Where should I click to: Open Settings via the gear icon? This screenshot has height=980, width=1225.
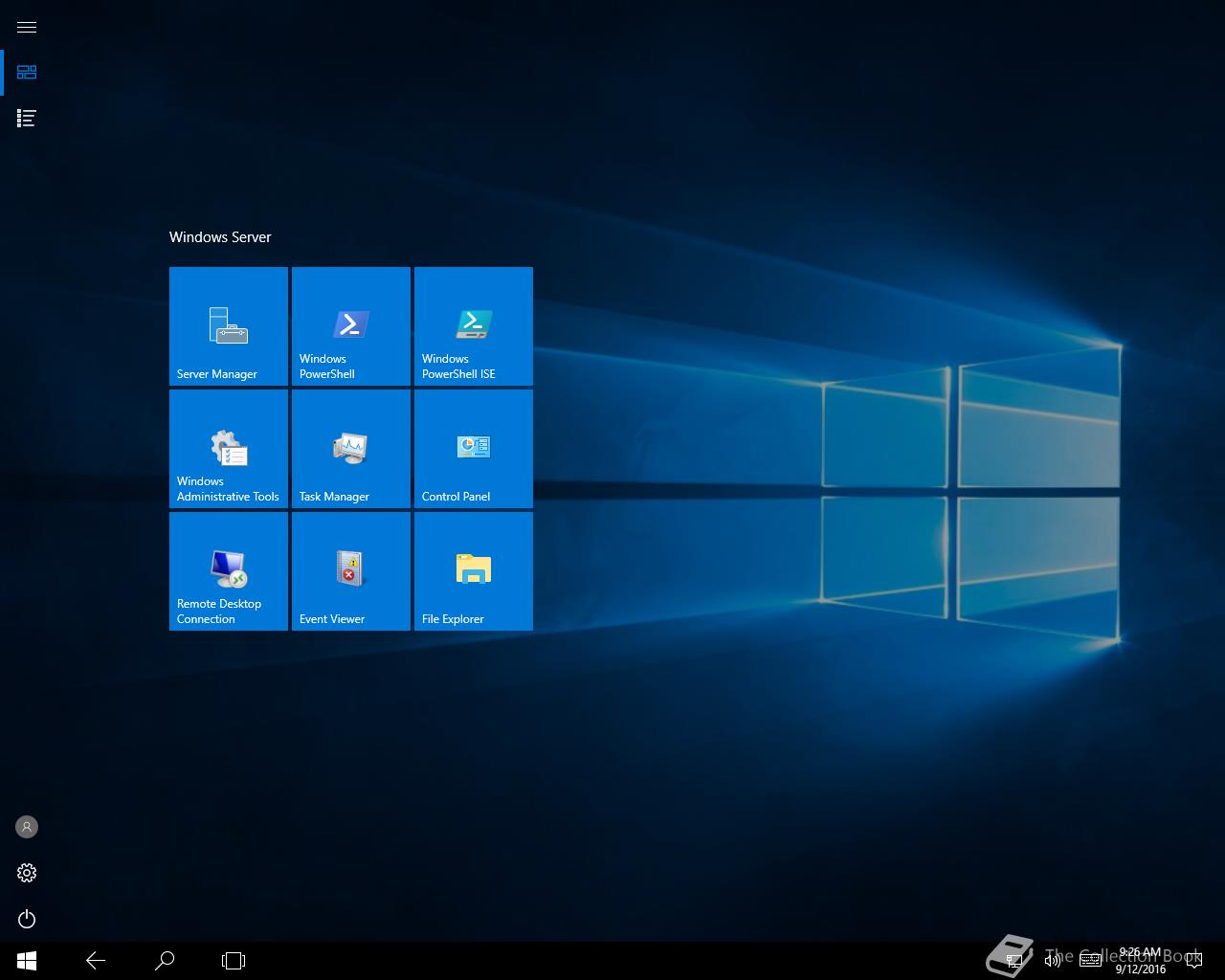coord(27,873)
